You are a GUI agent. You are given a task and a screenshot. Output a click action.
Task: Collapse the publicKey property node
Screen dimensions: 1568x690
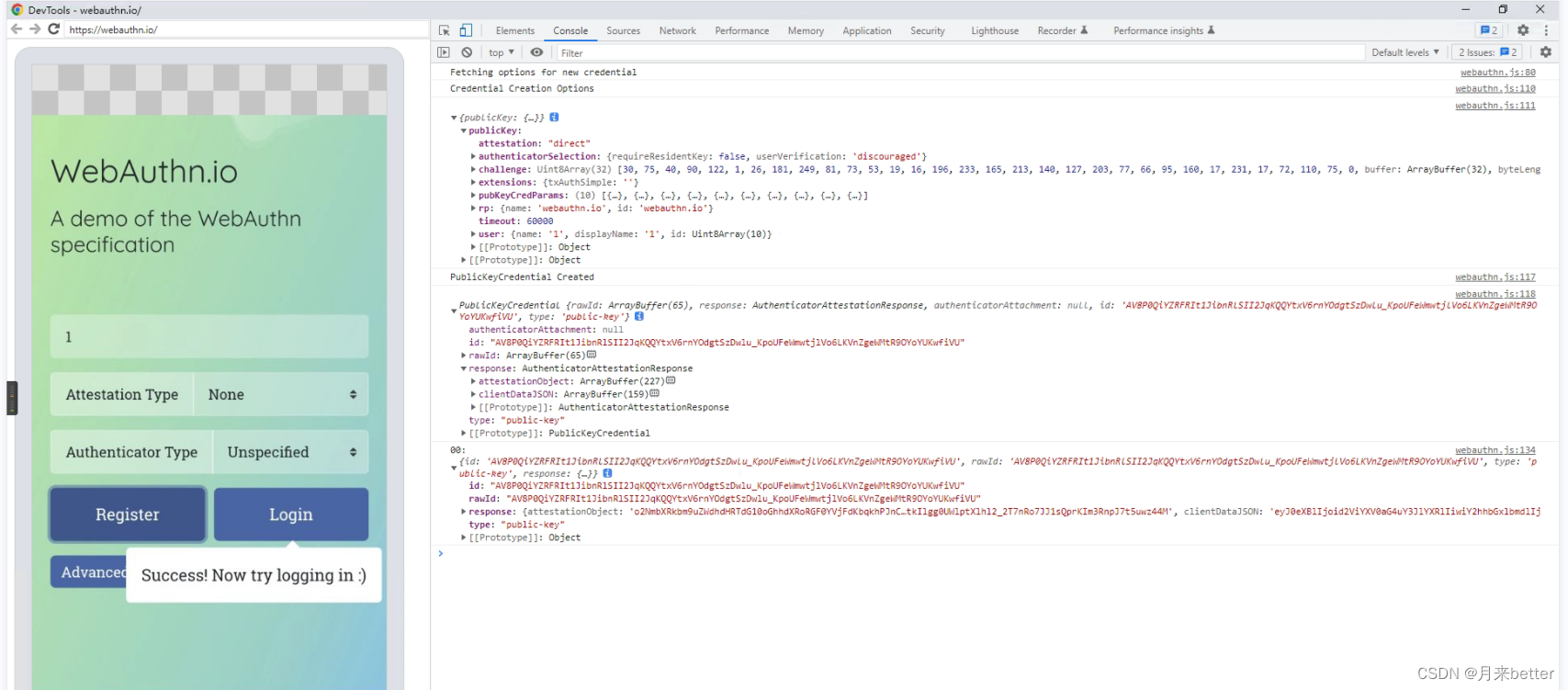463,130
